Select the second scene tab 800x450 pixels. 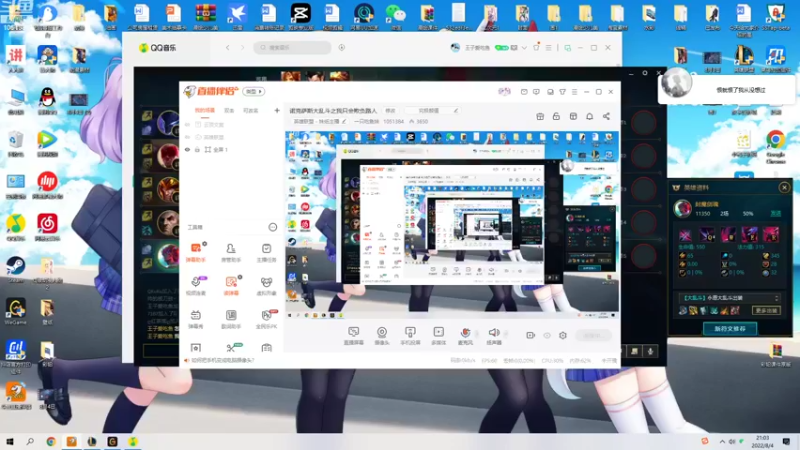(x=229, y=110)
